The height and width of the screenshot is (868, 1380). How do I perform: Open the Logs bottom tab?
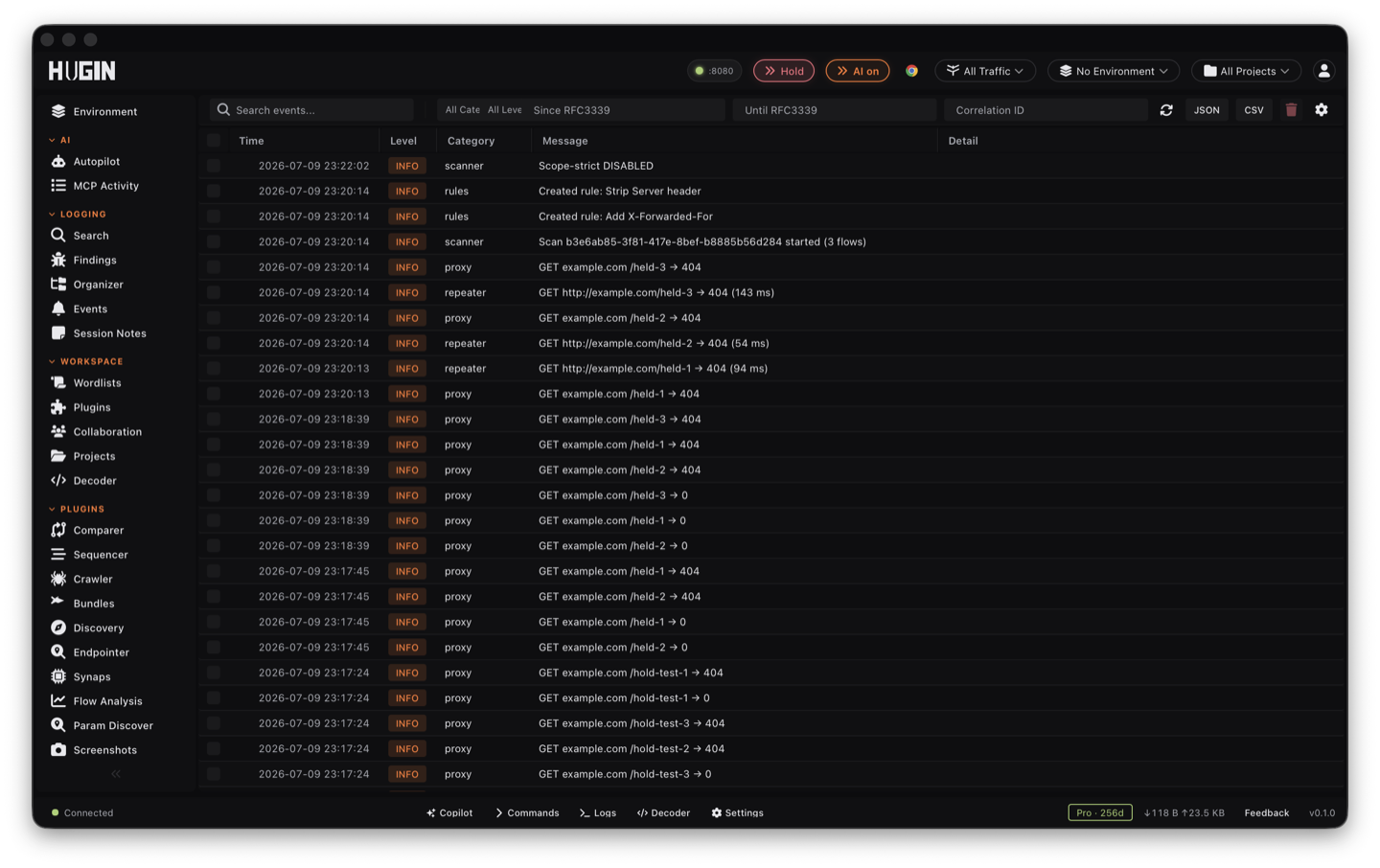(598, 813)
